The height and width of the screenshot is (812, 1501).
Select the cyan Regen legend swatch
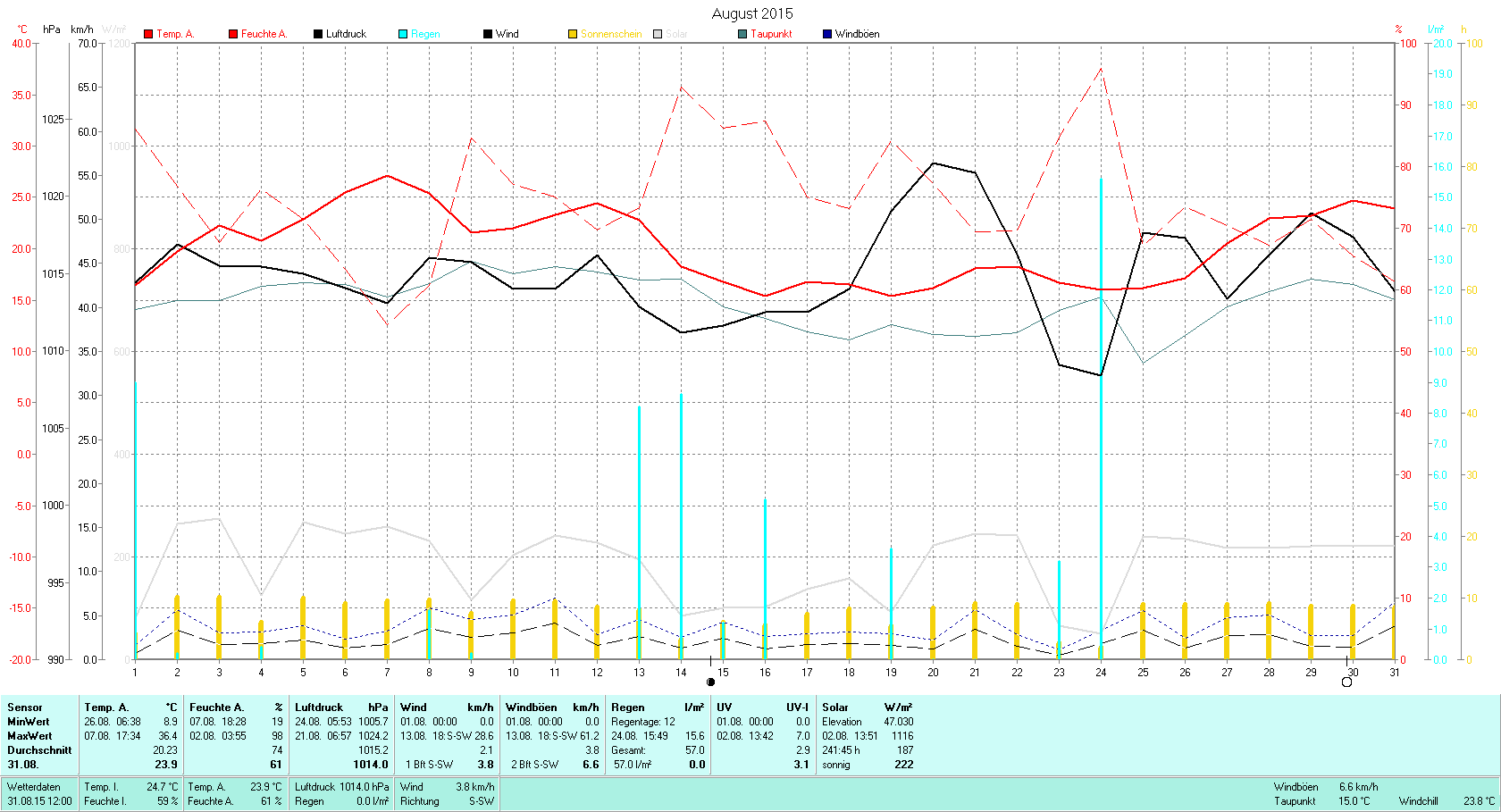tap(403, 34)
